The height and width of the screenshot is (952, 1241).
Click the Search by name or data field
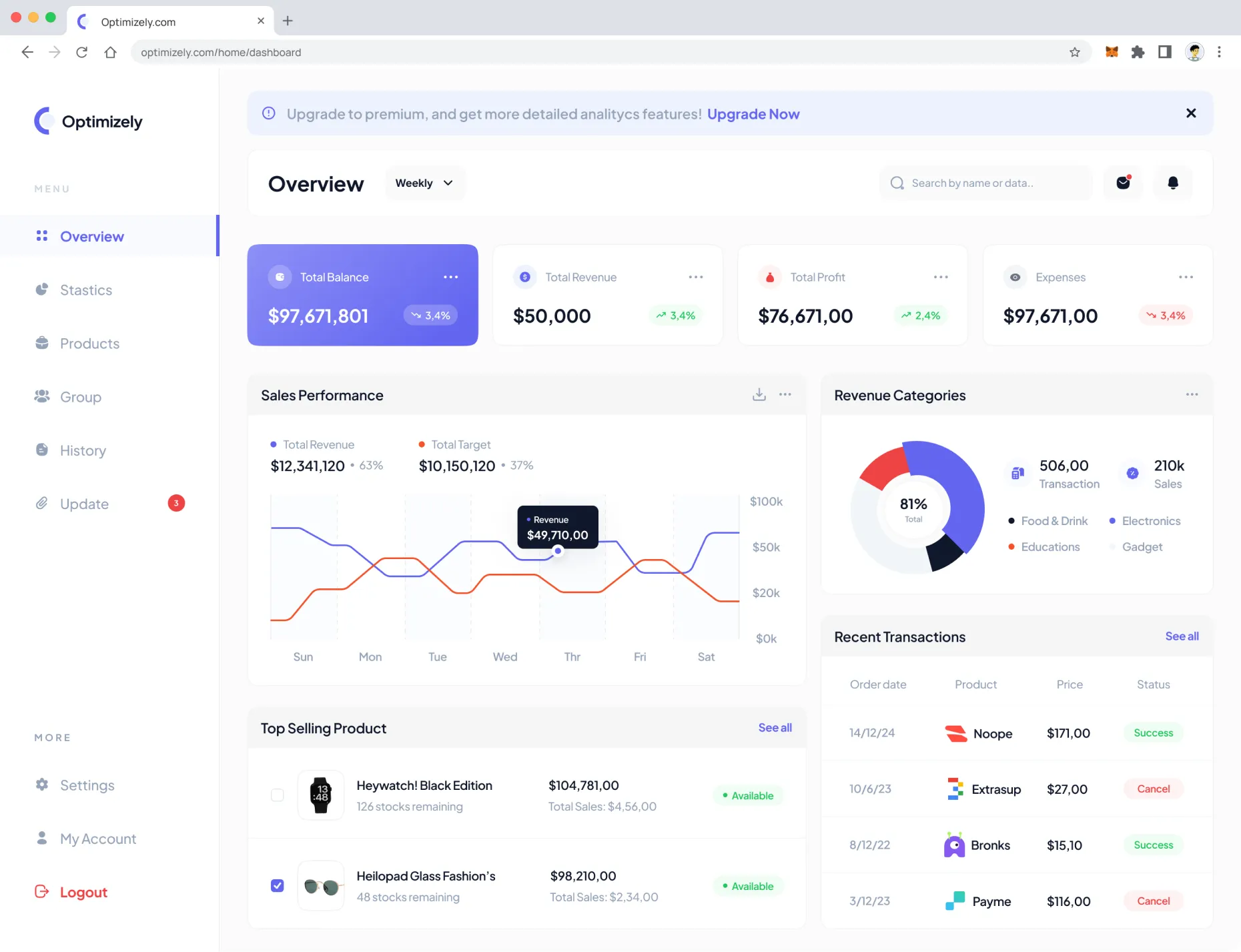point(986,183)
